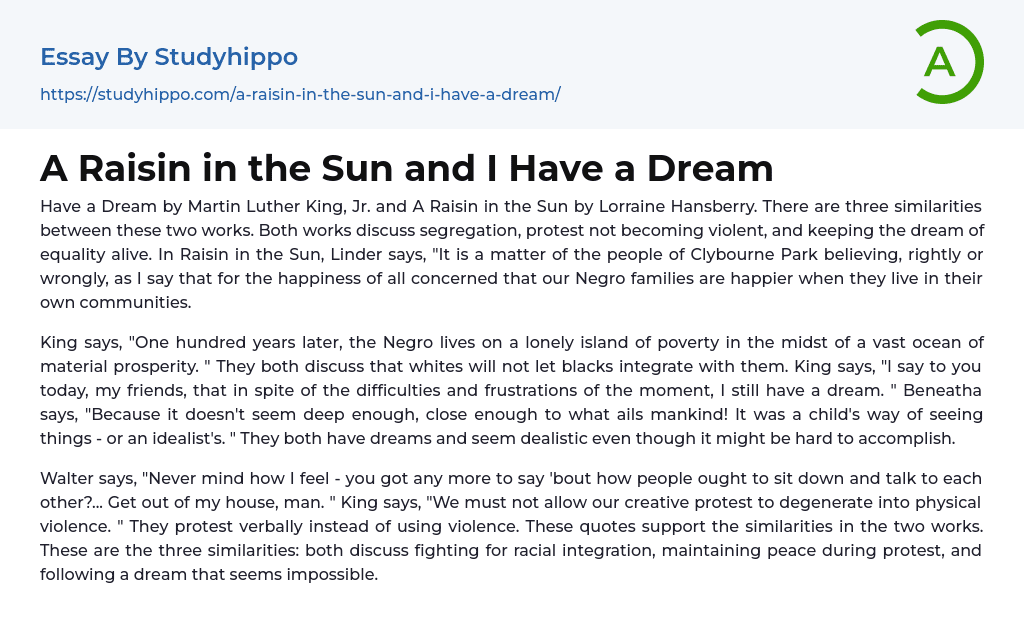Click the words 'material prosperity'

click(113, 366)
